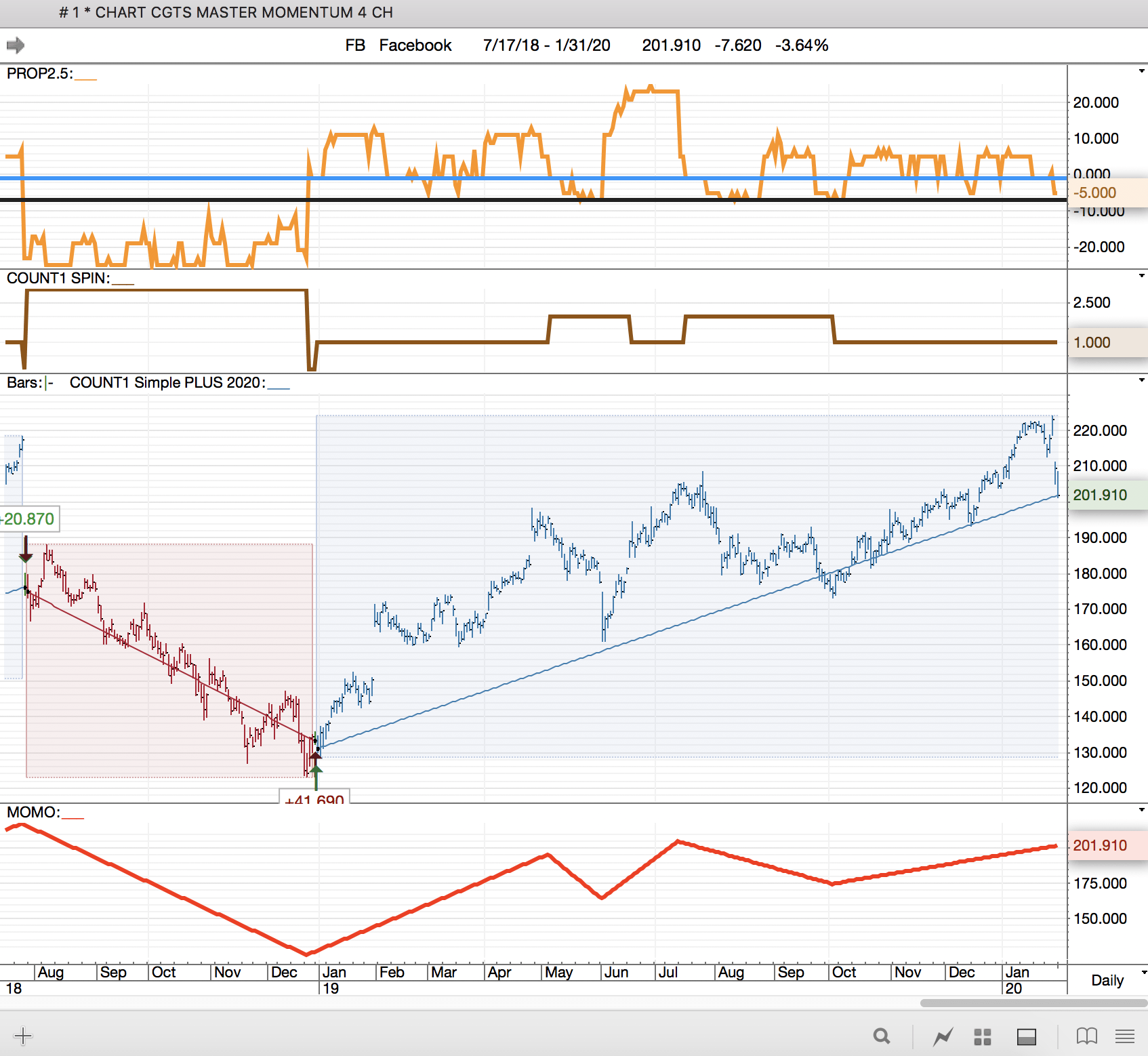This screenshot has width=1148, height=1056.
Task: Expand the COUNT1 SPIN pane options arrow
Action: point(1142,276)
